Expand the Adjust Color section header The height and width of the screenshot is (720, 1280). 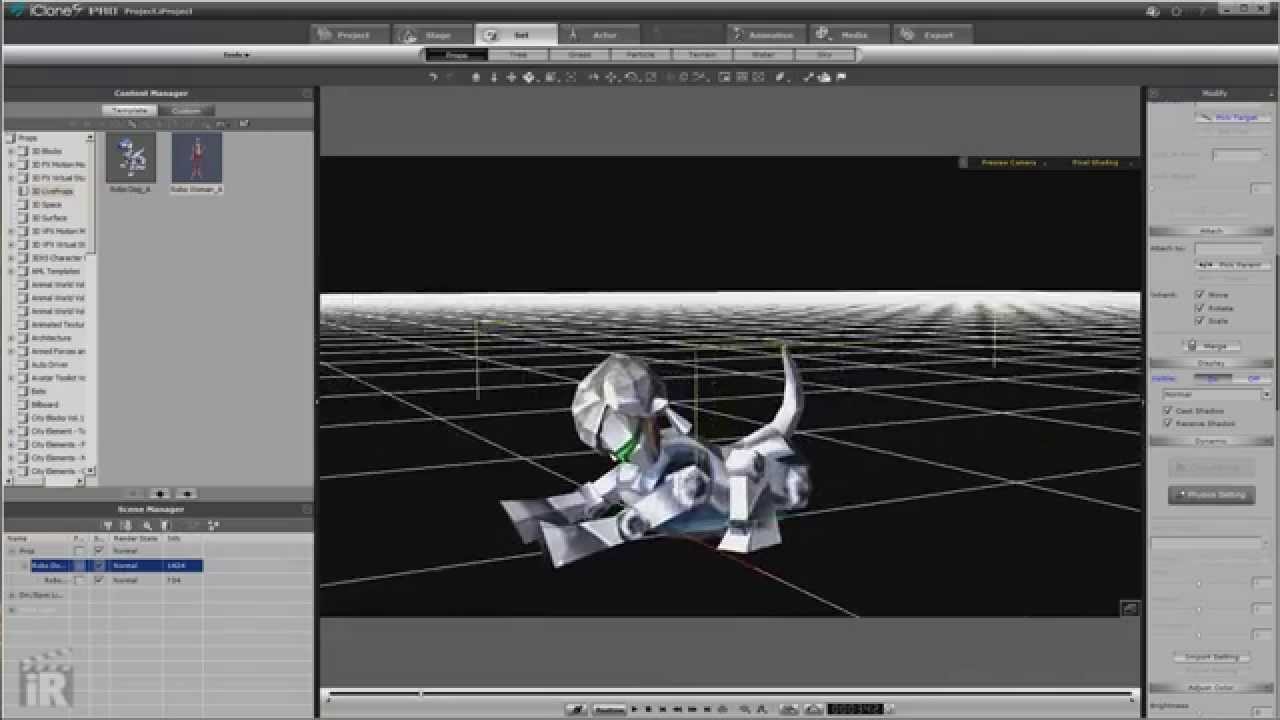tap(1211, 688)
